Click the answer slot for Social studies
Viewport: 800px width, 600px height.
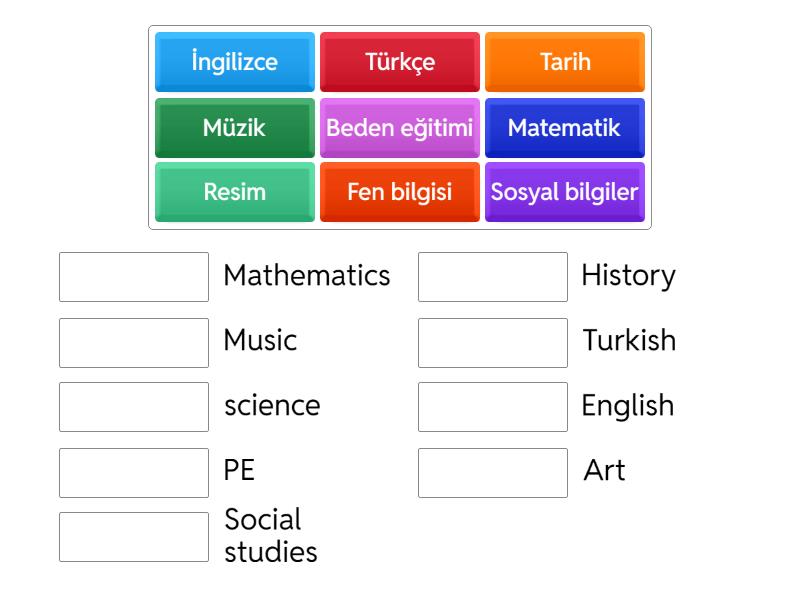(134, 537)
